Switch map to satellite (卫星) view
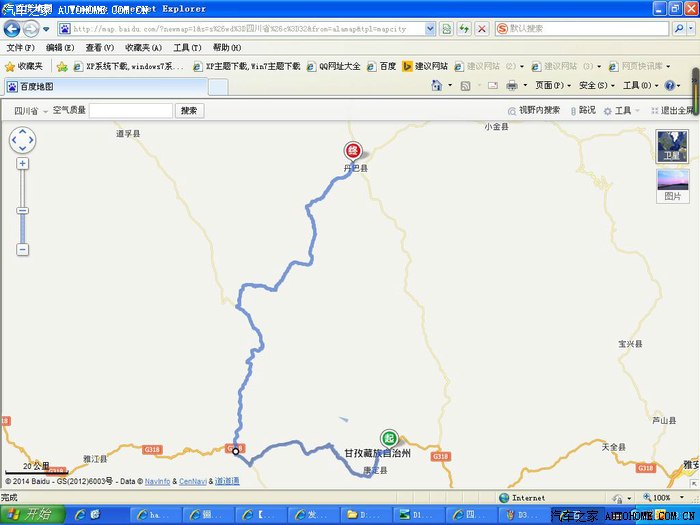 coord(672,146)
